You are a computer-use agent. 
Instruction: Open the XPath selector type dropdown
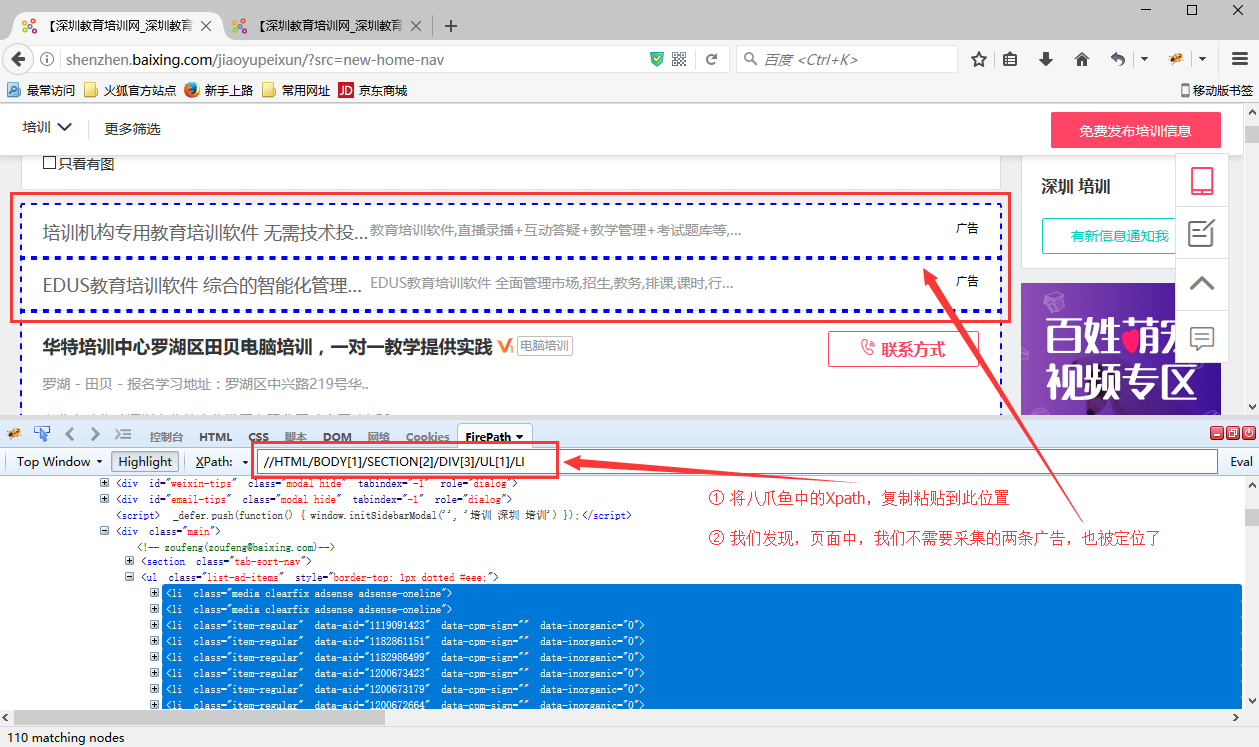point(222,461)
